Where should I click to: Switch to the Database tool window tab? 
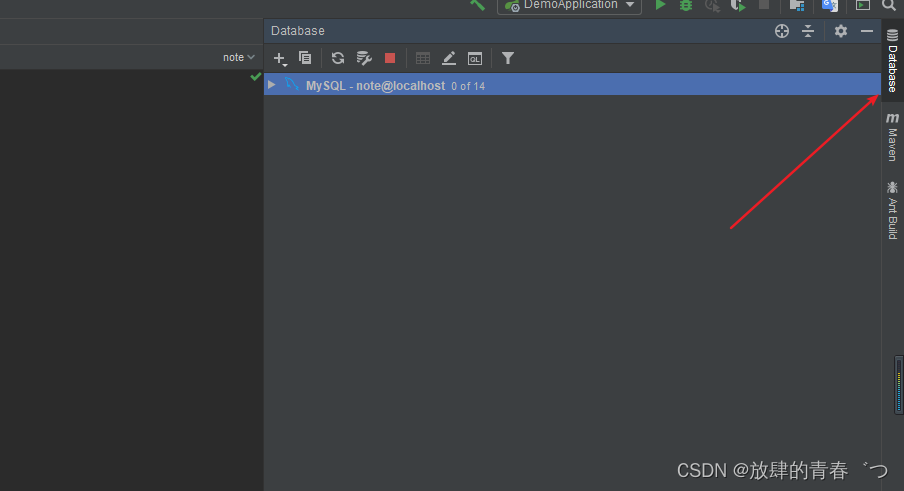coord(892,61)
